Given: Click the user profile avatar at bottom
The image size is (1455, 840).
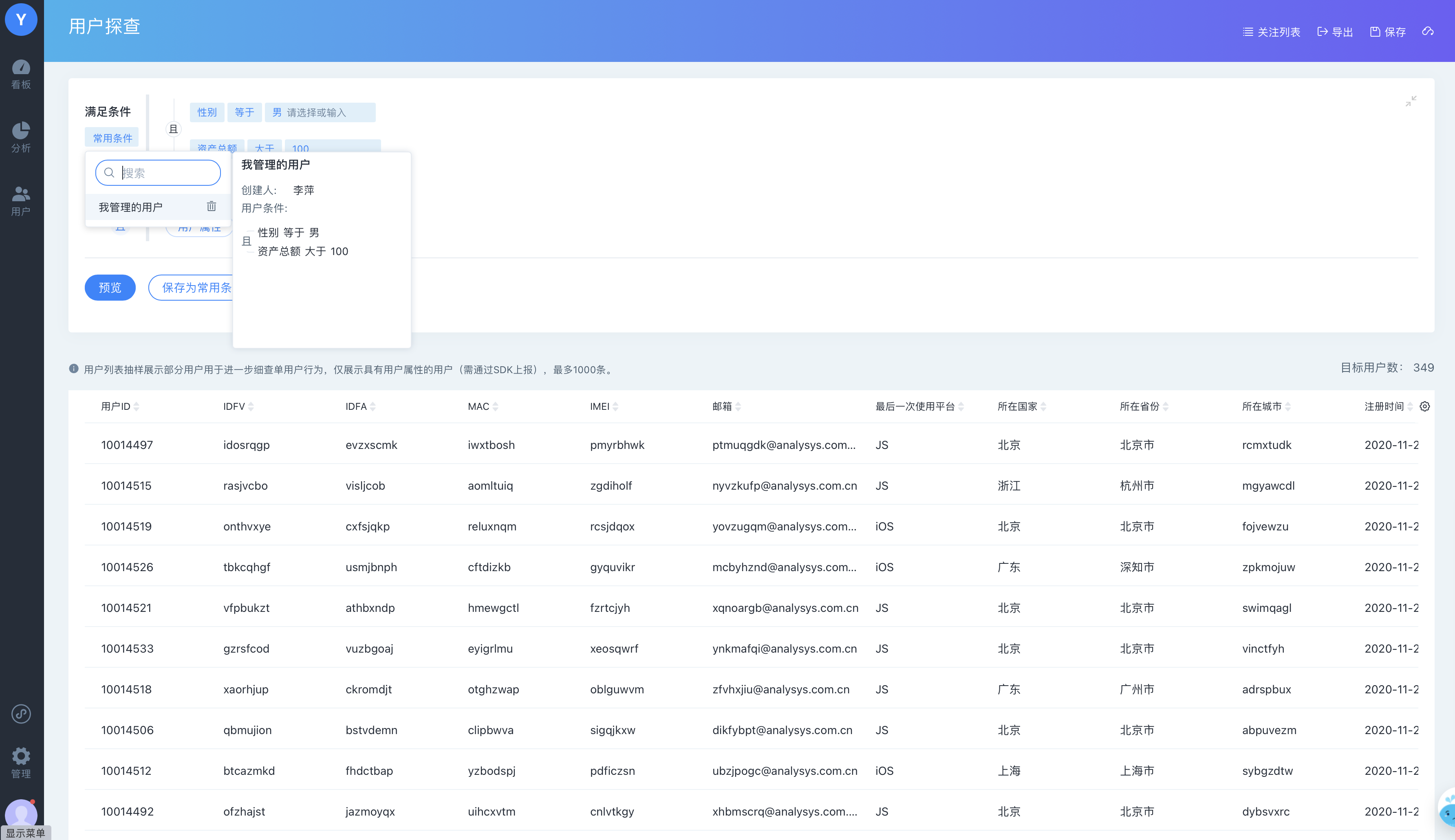Looking at the screenshot, I should tap(21, 814).
